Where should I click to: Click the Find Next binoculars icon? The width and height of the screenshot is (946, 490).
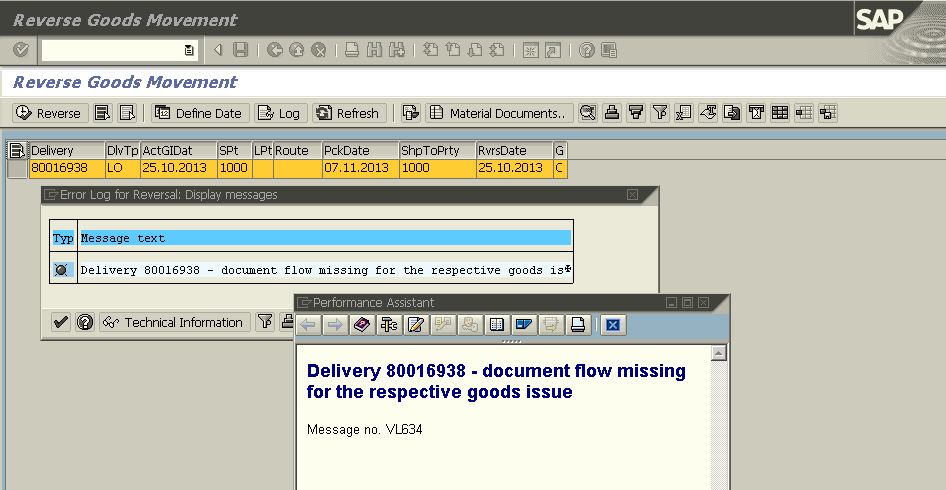(396, 50)
